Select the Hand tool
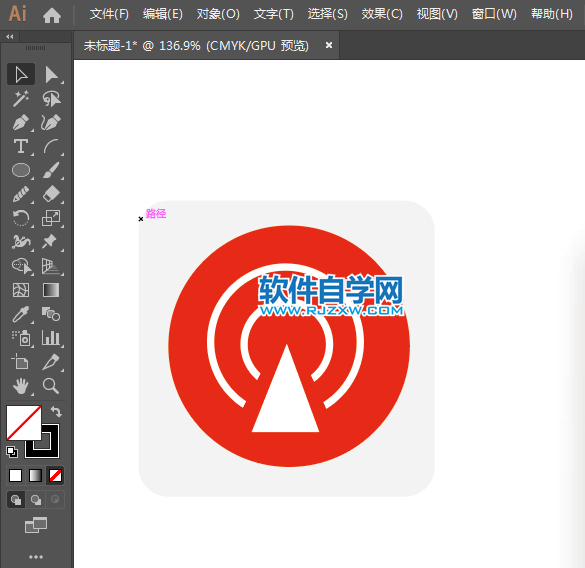This screenshot has width=585, height=568. click(x=21, y=386)
